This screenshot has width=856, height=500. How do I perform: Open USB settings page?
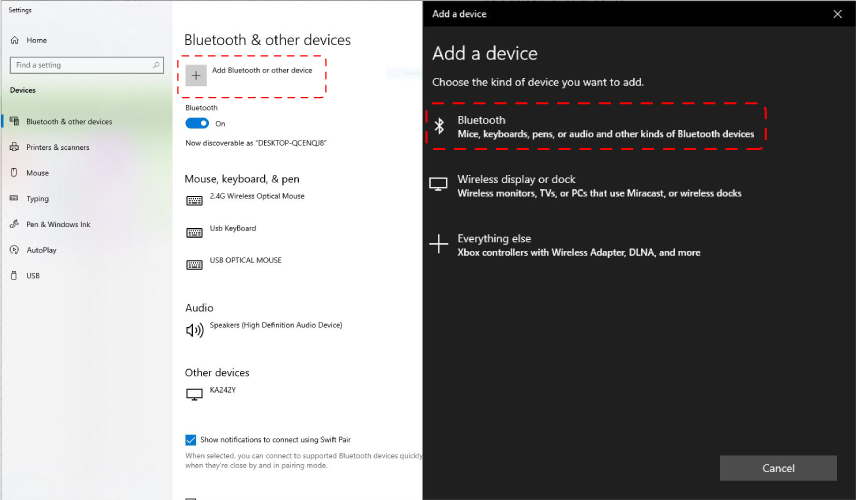click(x=33, y=275)
